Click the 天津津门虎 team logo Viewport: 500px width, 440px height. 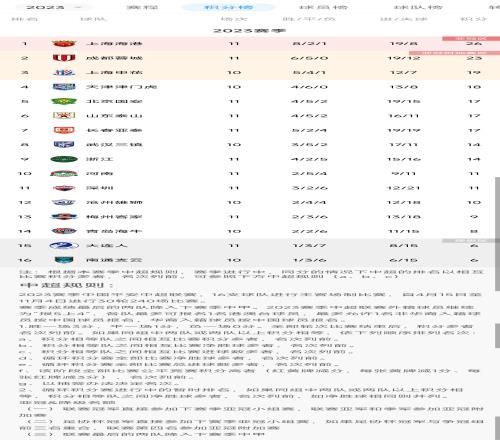pyautogui.click(x=64, y=87)
